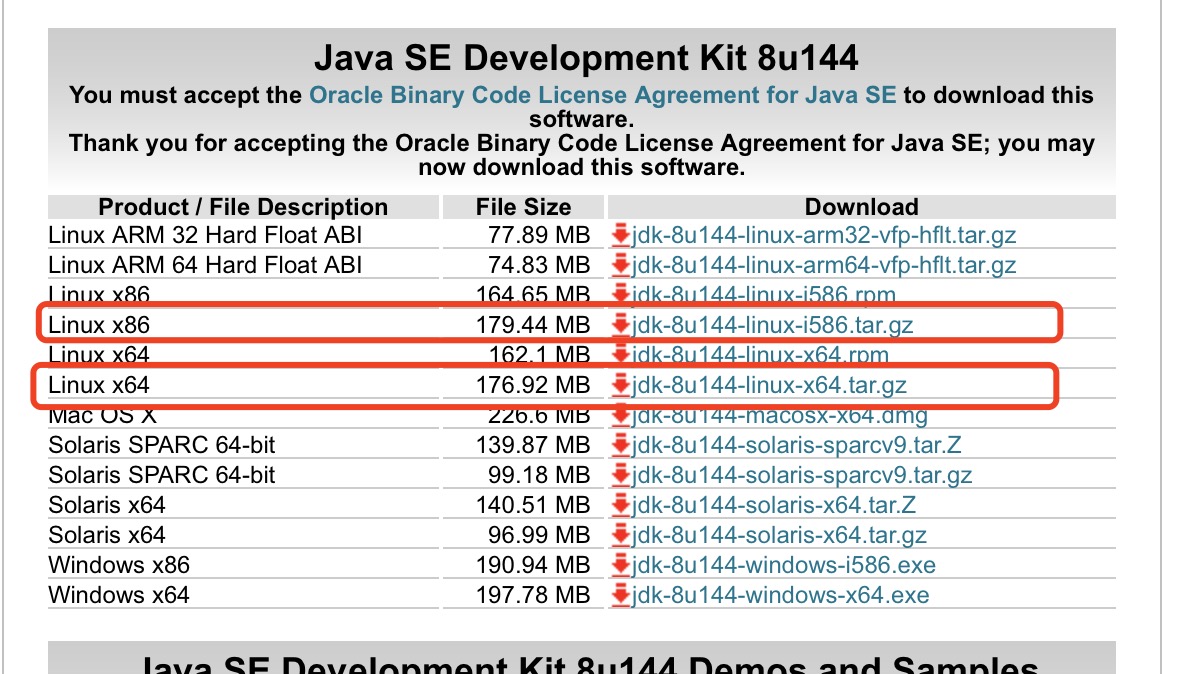This screenshot has height=674, width=1184.
Task: Download jdk-8u144-linux-i586.tar.gz archive
Action: click(x=772, y=325)
